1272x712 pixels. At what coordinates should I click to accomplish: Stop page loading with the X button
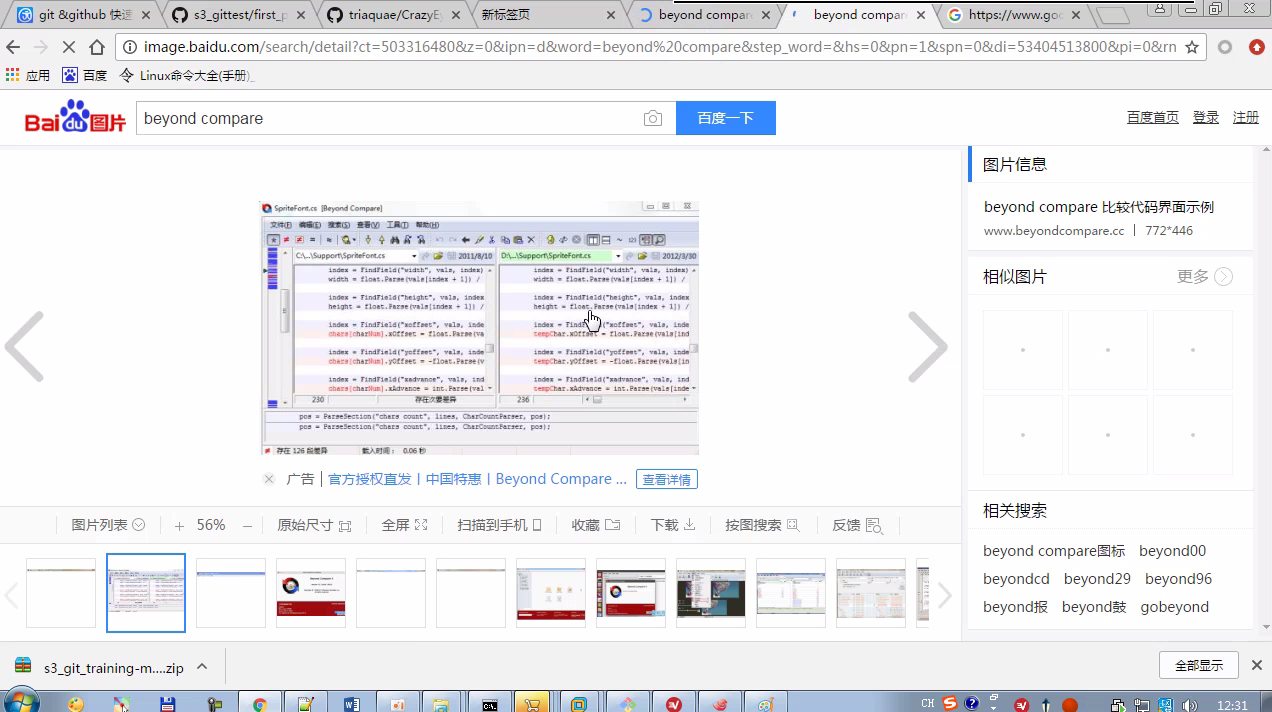[x=69, y=47]
